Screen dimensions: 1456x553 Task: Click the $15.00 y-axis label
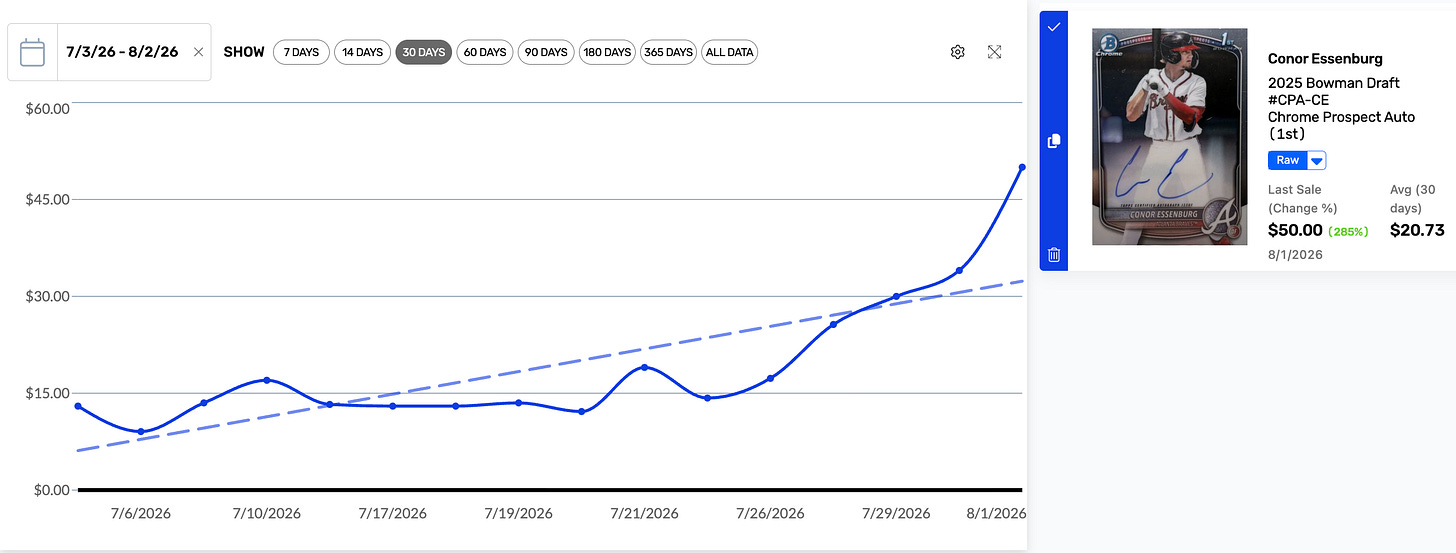tap(48, 393)
